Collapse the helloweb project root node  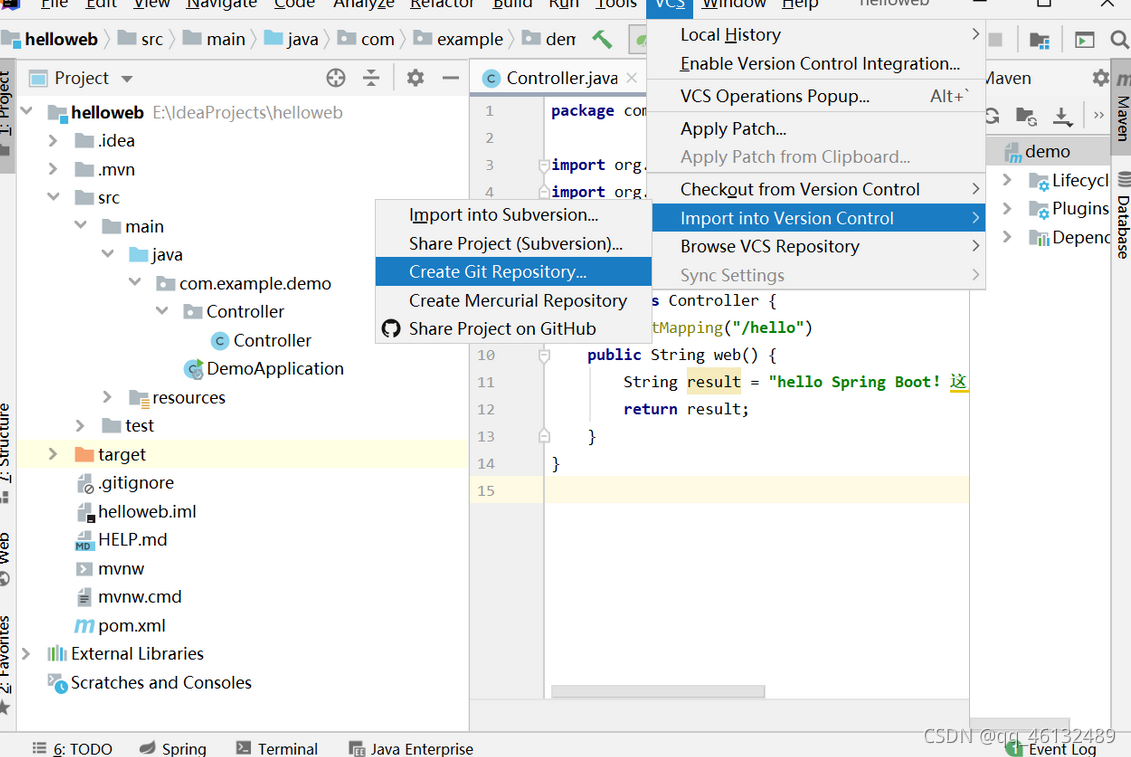point(27,111)
